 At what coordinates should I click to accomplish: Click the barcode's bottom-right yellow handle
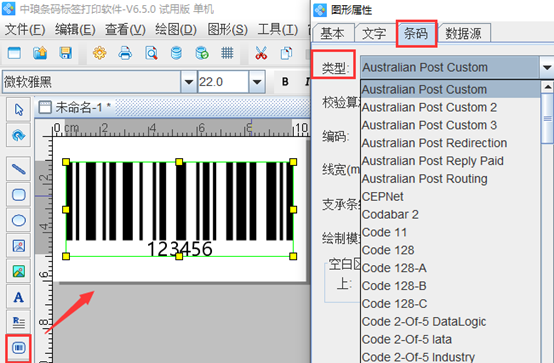click(293, 256)
